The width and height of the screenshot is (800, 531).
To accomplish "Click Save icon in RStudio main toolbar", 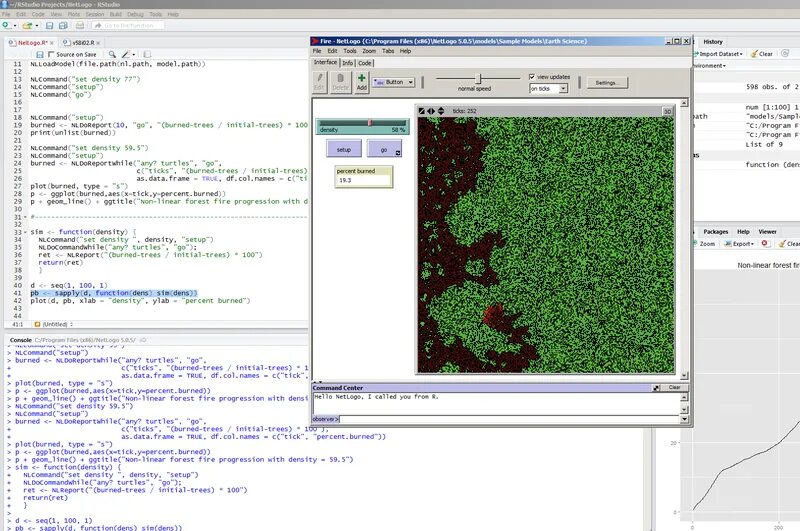I will 49,25.
